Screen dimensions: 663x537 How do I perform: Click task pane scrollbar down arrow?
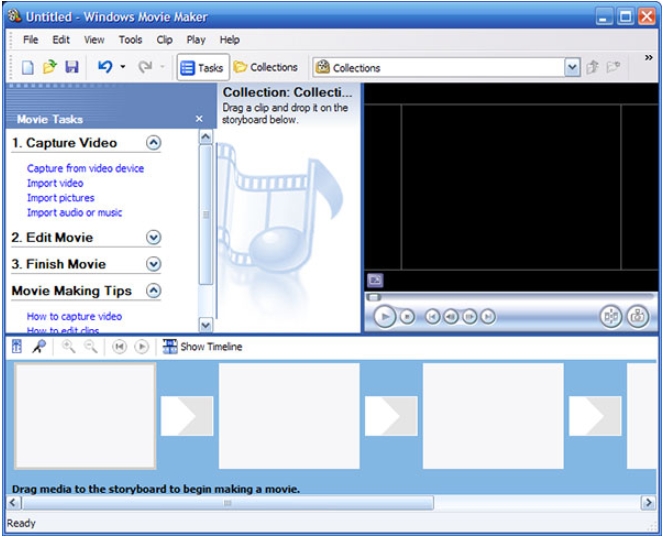click(205, 325)
